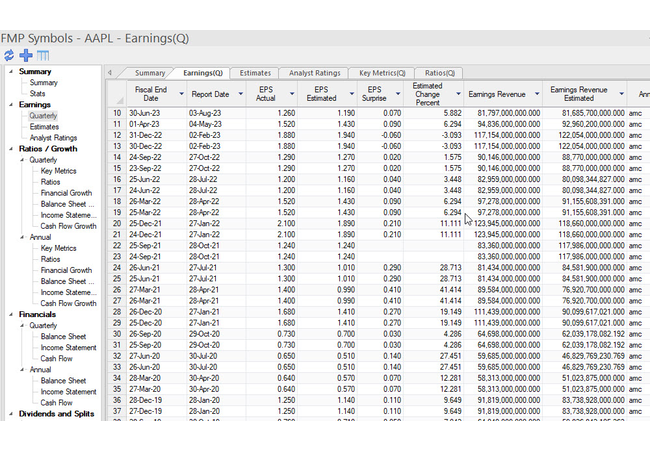Collapse the Summary tree group

click(11, 72)
